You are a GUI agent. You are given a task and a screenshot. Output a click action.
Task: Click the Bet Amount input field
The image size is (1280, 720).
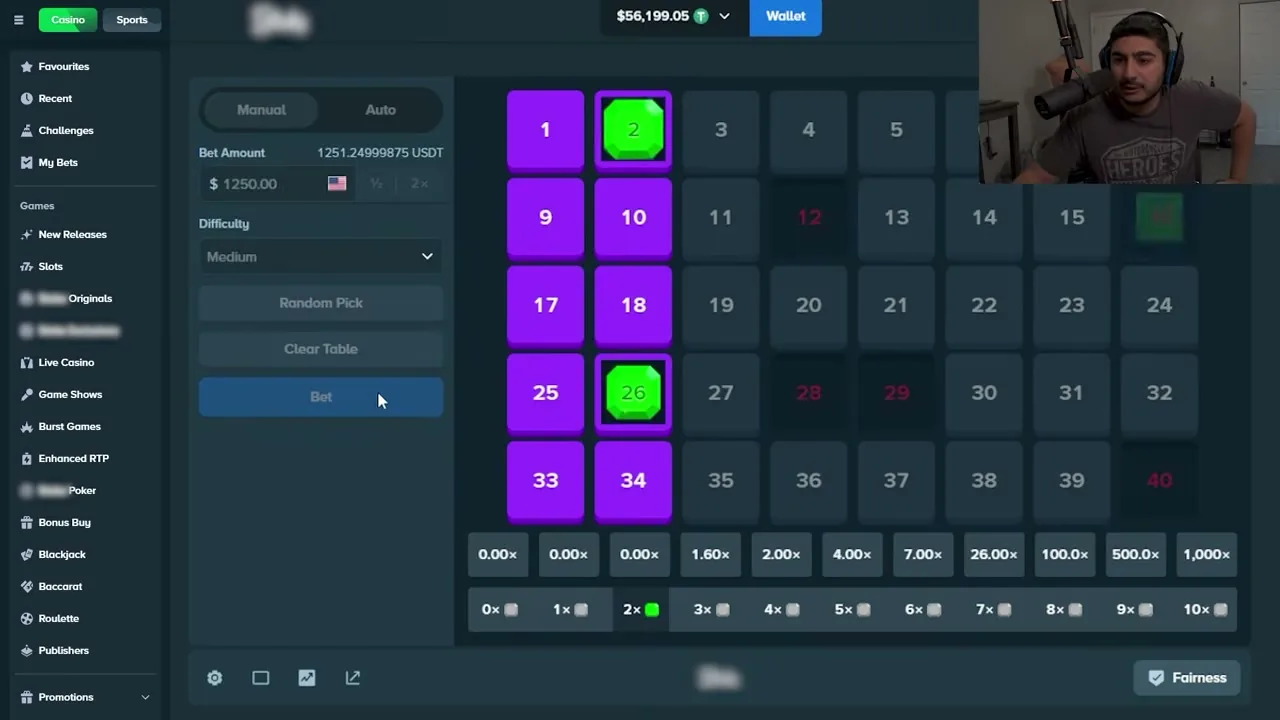point(276,184)
